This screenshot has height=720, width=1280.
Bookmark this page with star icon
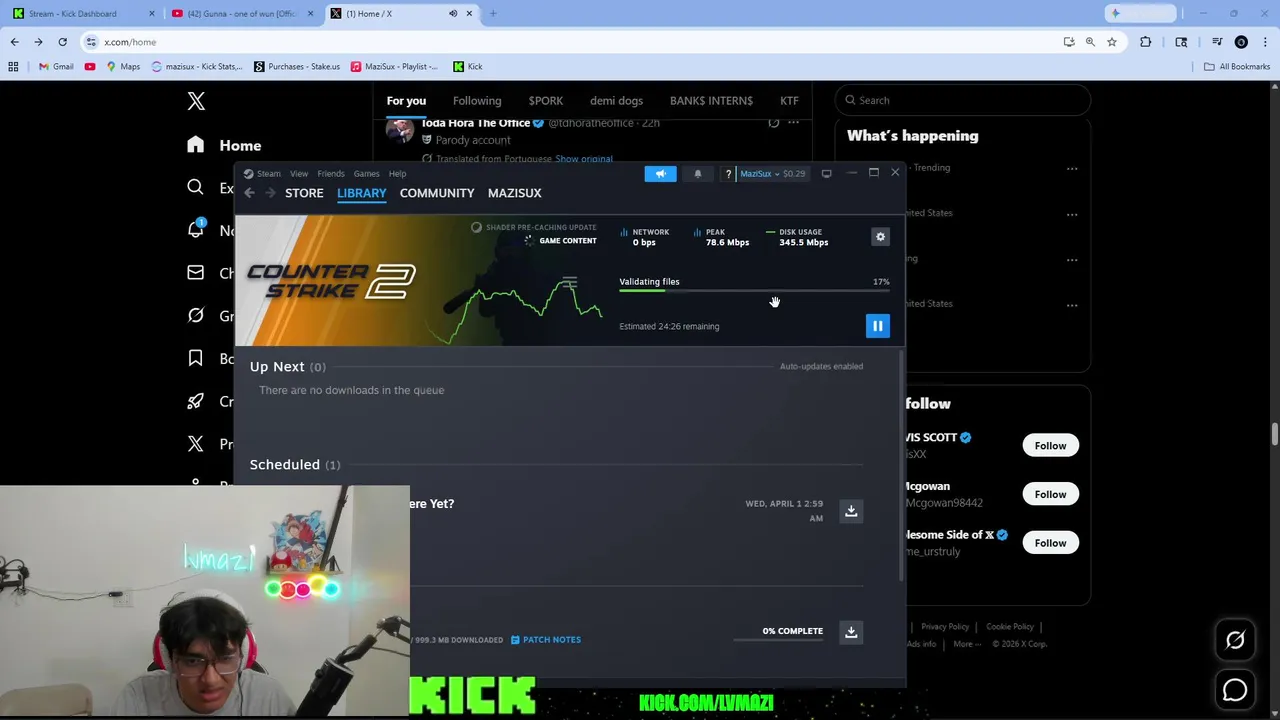point(1111,42)
